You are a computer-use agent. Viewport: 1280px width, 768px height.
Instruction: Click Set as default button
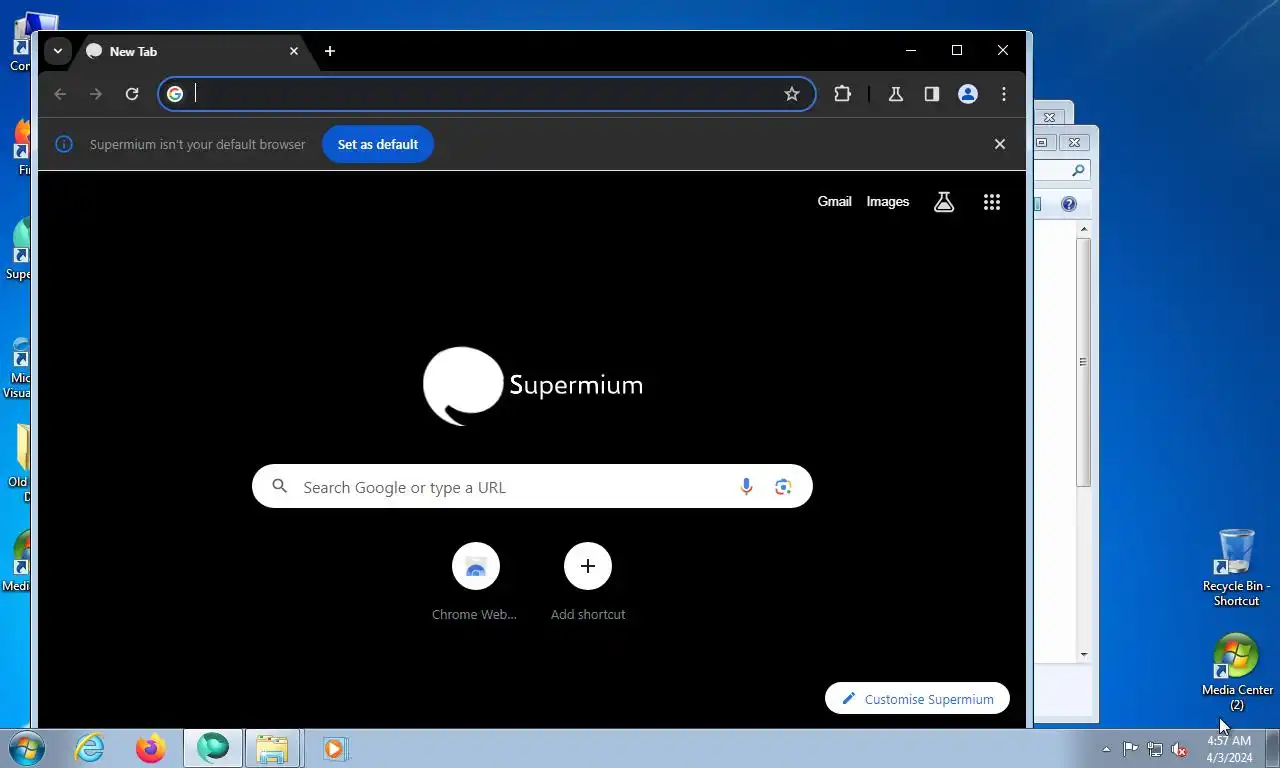(378, 144)
